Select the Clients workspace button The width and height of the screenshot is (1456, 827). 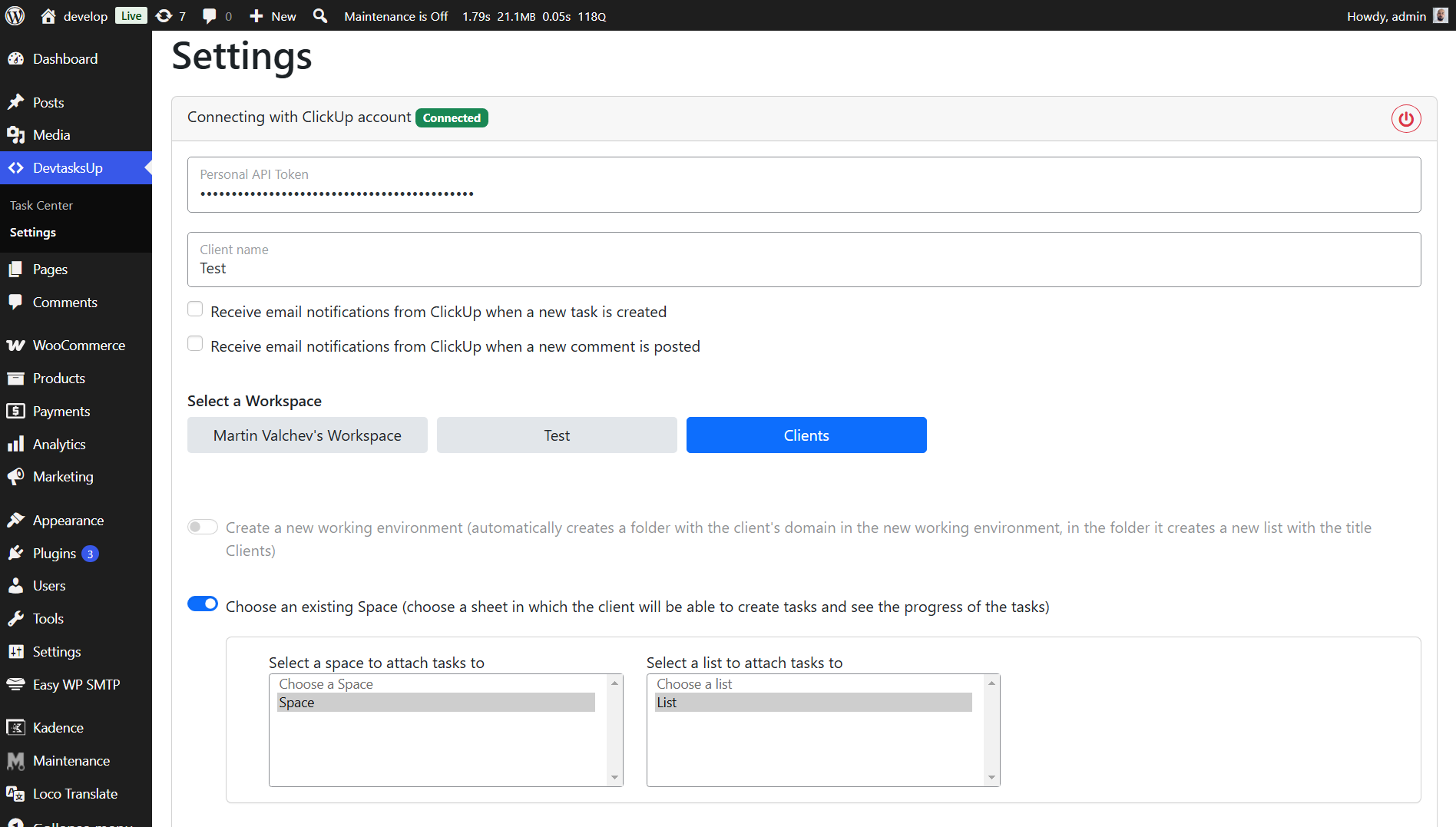coord(806,435)
